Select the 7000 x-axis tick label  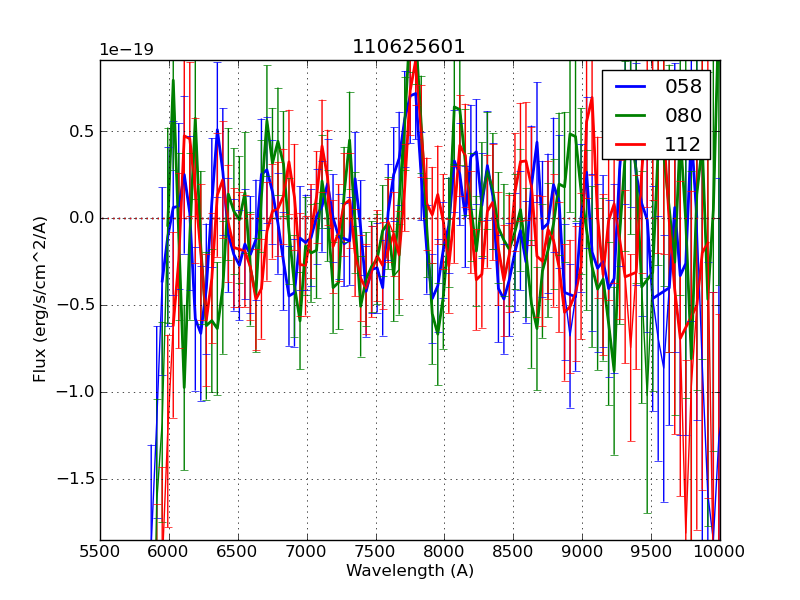point(307,551)
